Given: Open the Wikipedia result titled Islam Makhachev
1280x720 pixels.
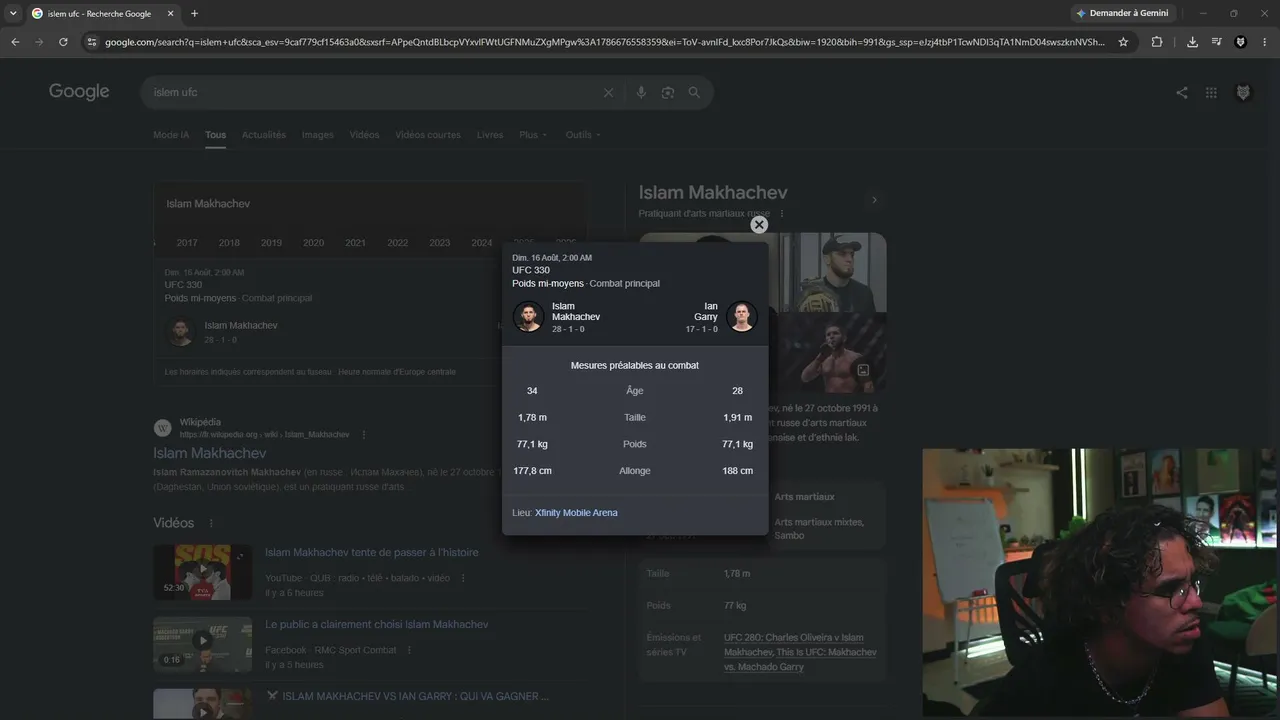Looking at the screenshot, I should pyautogui.click(x=210, y=453).
